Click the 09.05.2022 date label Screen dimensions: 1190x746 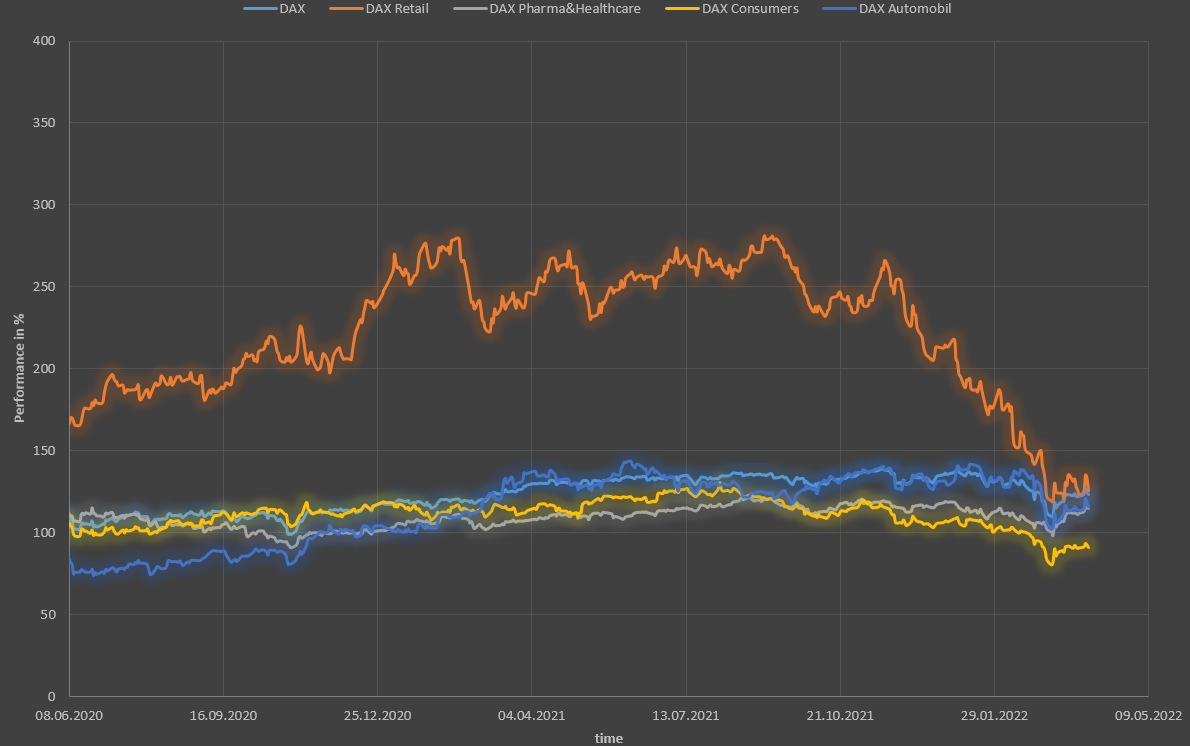(1148, 716)
